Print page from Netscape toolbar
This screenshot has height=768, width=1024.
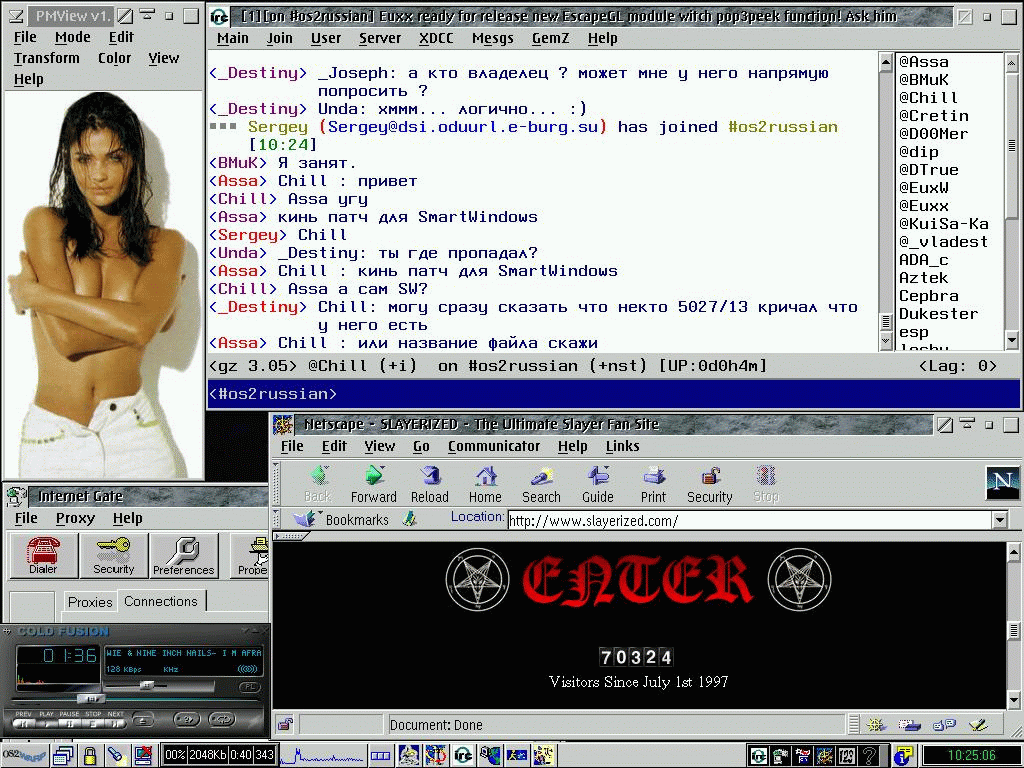653,484
